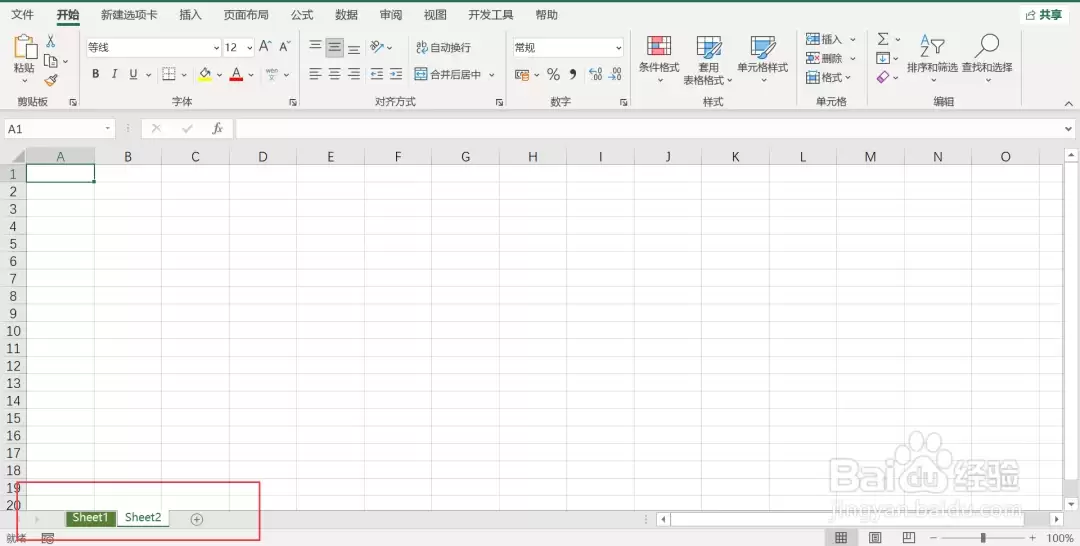Switch to Sheet2 worksheet tab
This screenshot has height=546, width=1080.
point(143,518)
